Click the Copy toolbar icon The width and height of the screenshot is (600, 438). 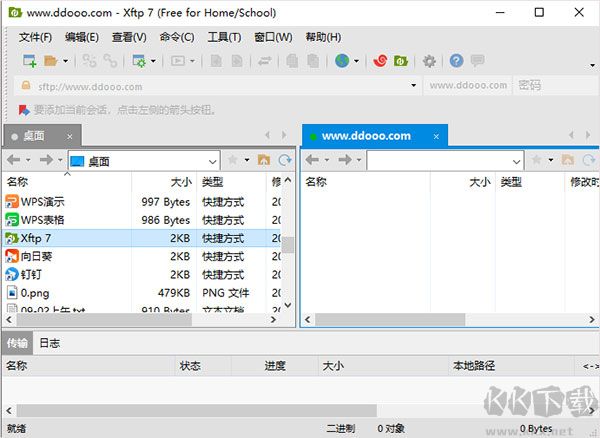tap(292, 61)
